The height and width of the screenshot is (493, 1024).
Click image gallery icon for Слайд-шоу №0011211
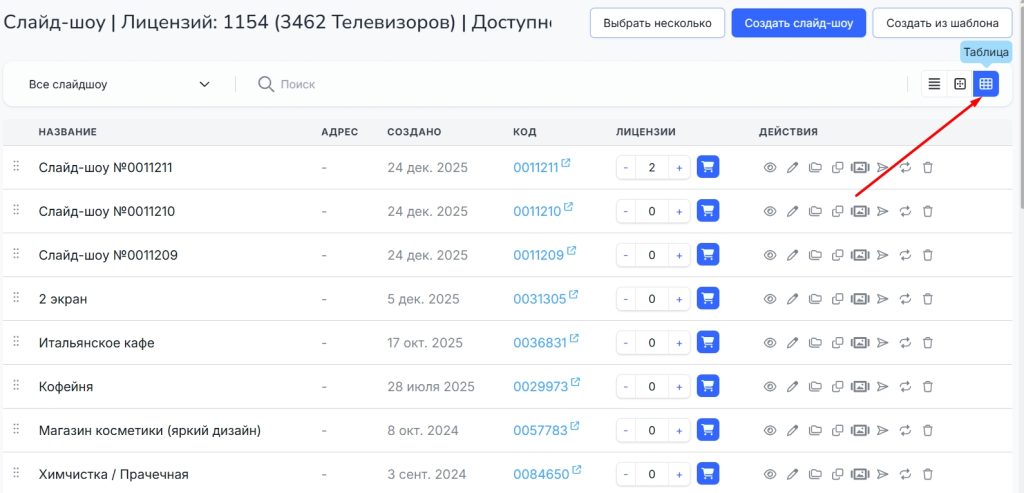coord(859,168)
